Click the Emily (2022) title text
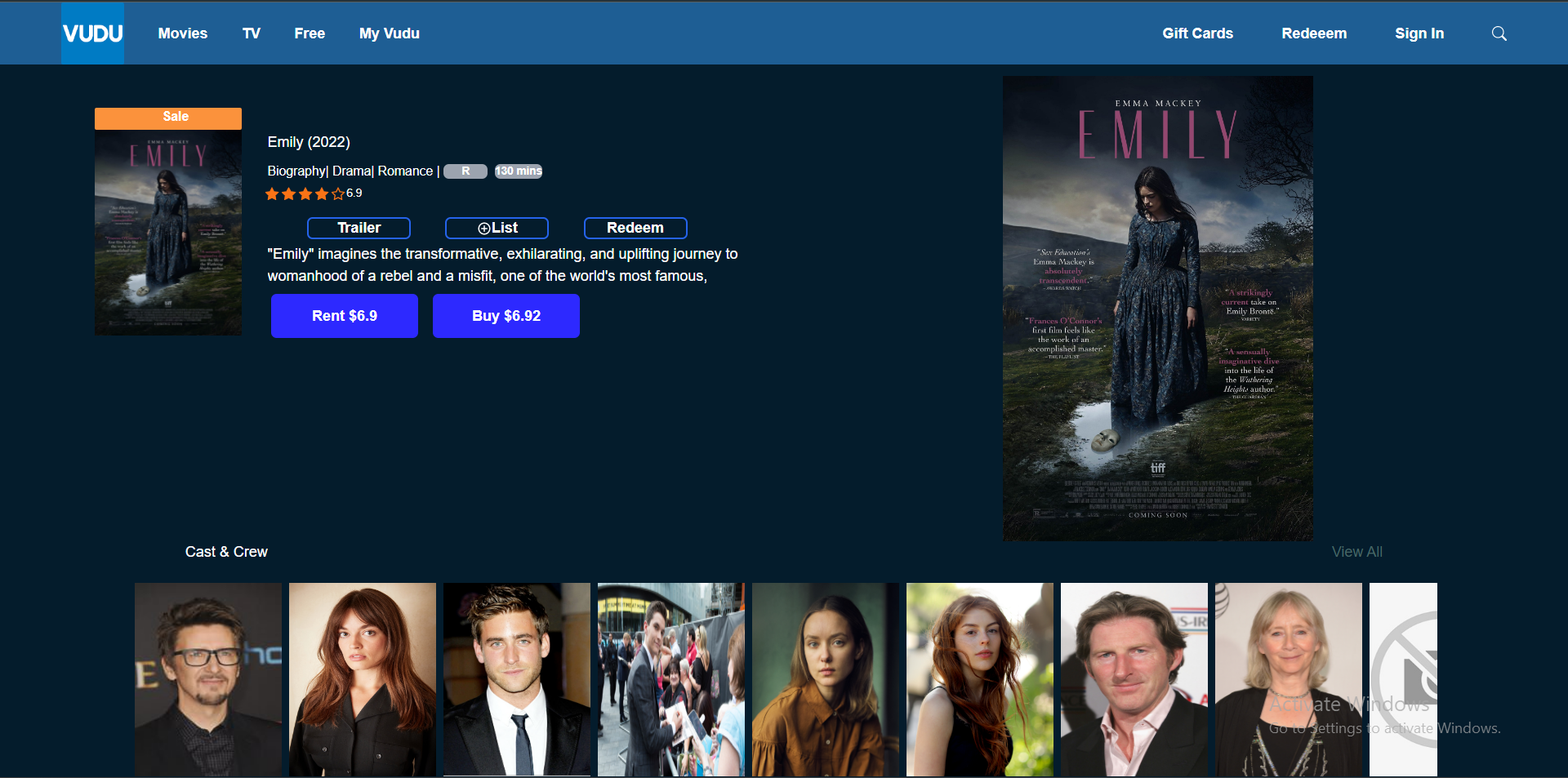1568x778 pixels. point(309,142)
